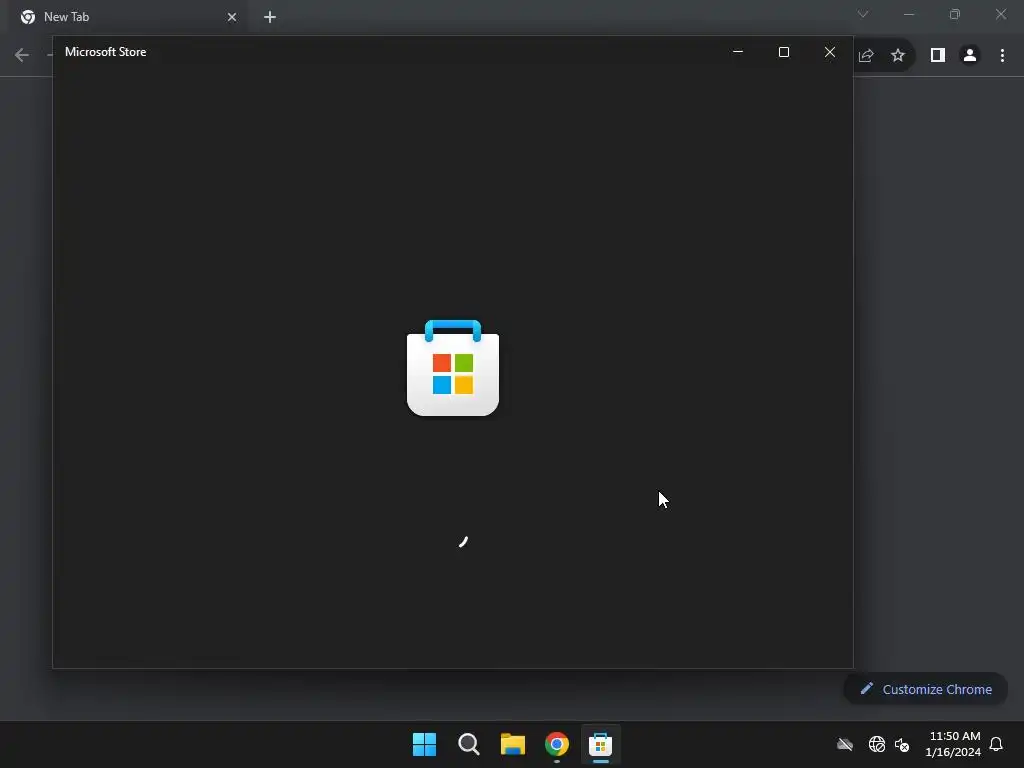
Task: Open the Chrome three-dot menu
Action: point(1002,56)
